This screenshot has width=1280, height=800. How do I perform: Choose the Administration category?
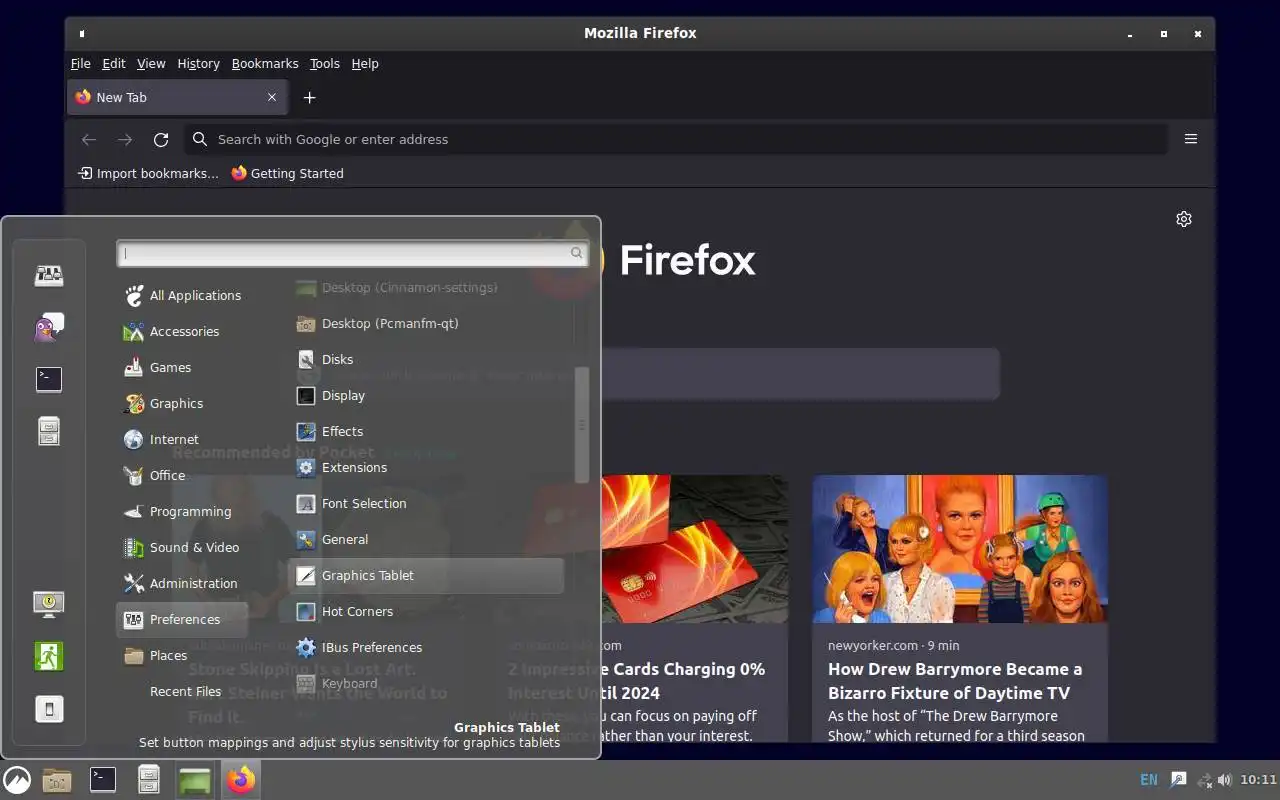(182, 583)
